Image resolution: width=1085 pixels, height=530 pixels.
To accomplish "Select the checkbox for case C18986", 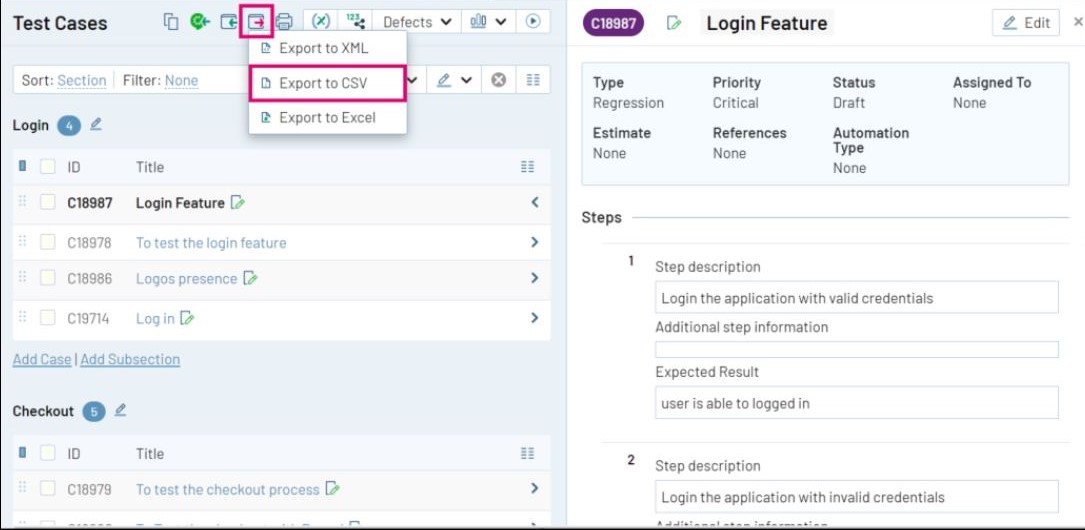I will (48, 279).
